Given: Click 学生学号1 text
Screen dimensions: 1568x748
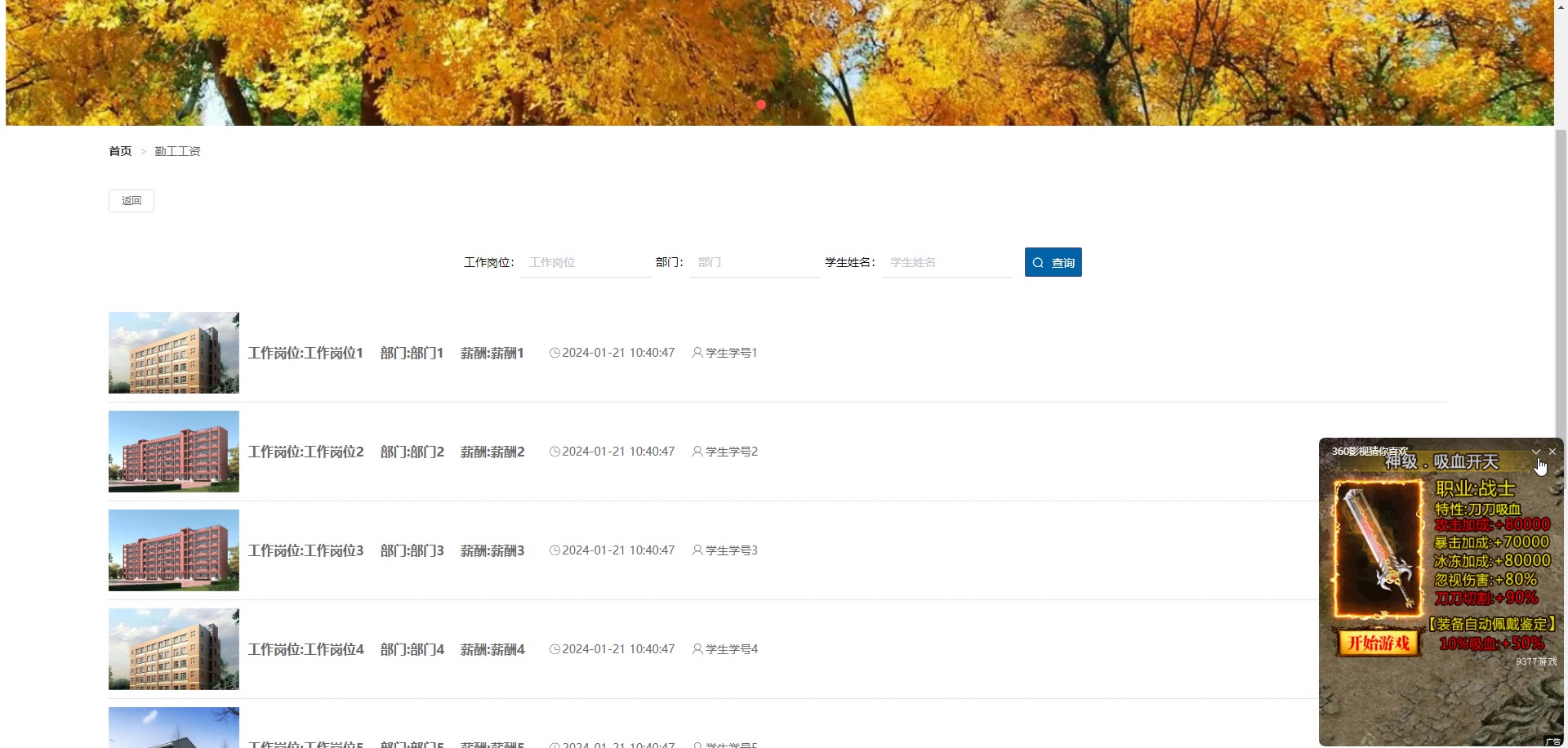Looking at the screenshot, I should [x=732, y=353].
